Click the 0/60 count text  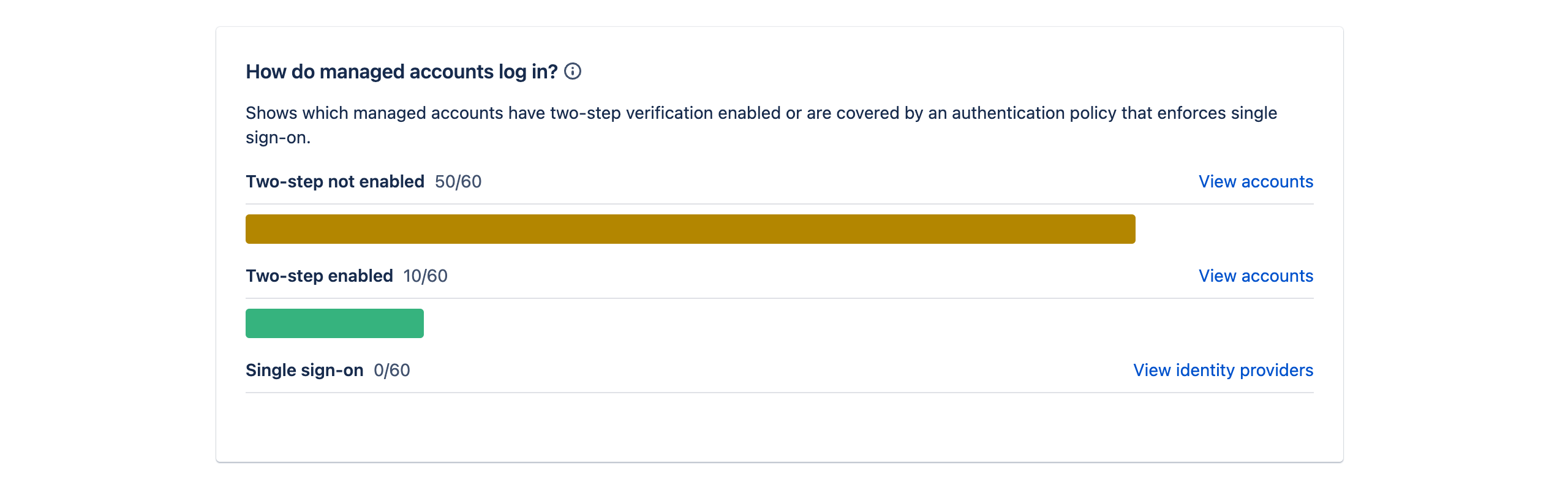(x=391, y=370)
